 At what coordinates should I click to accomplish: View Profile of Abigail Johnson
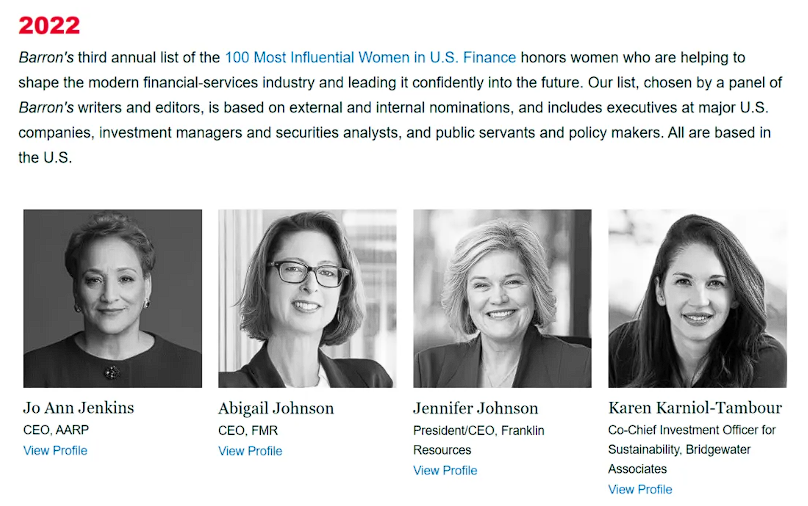250,451
